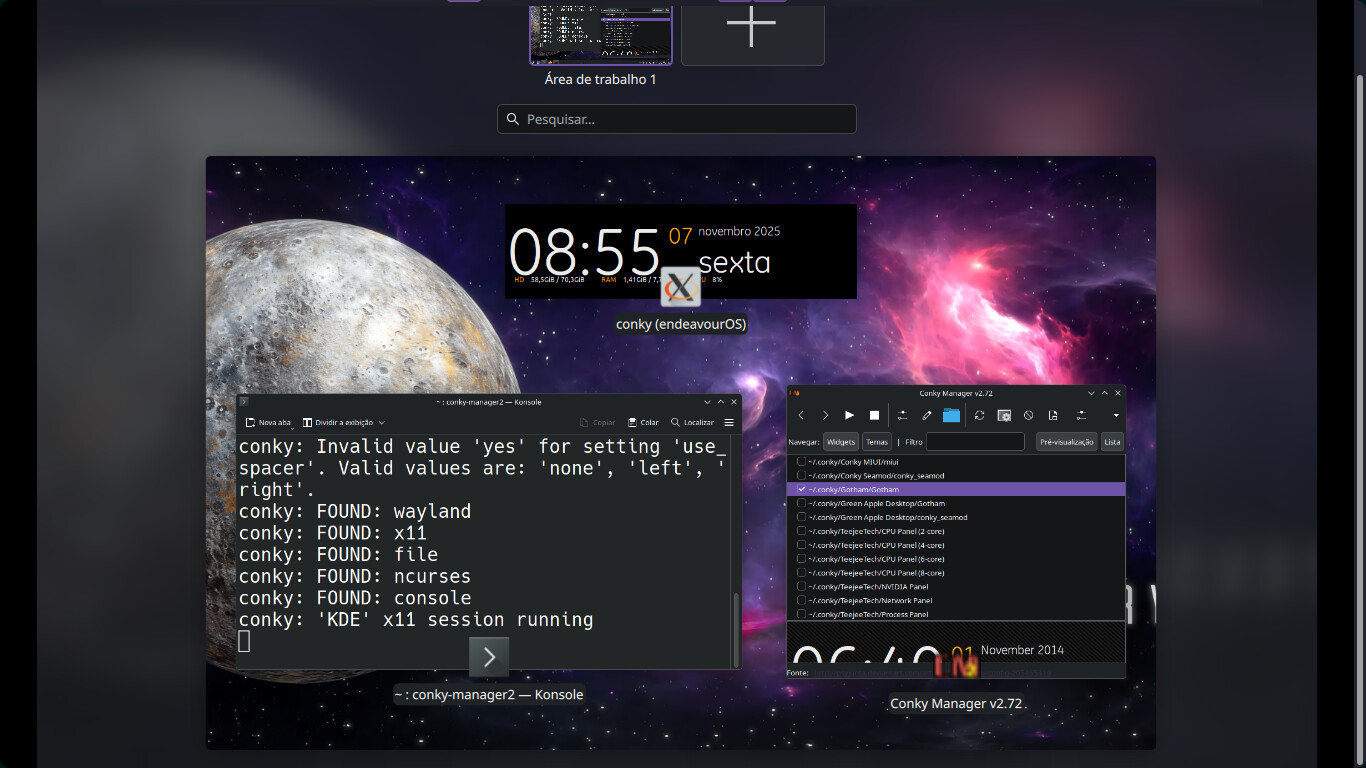The width and height of the screenshot is (1366, 768).
Task: Click the Pesquisar search field
Action: 677,119
